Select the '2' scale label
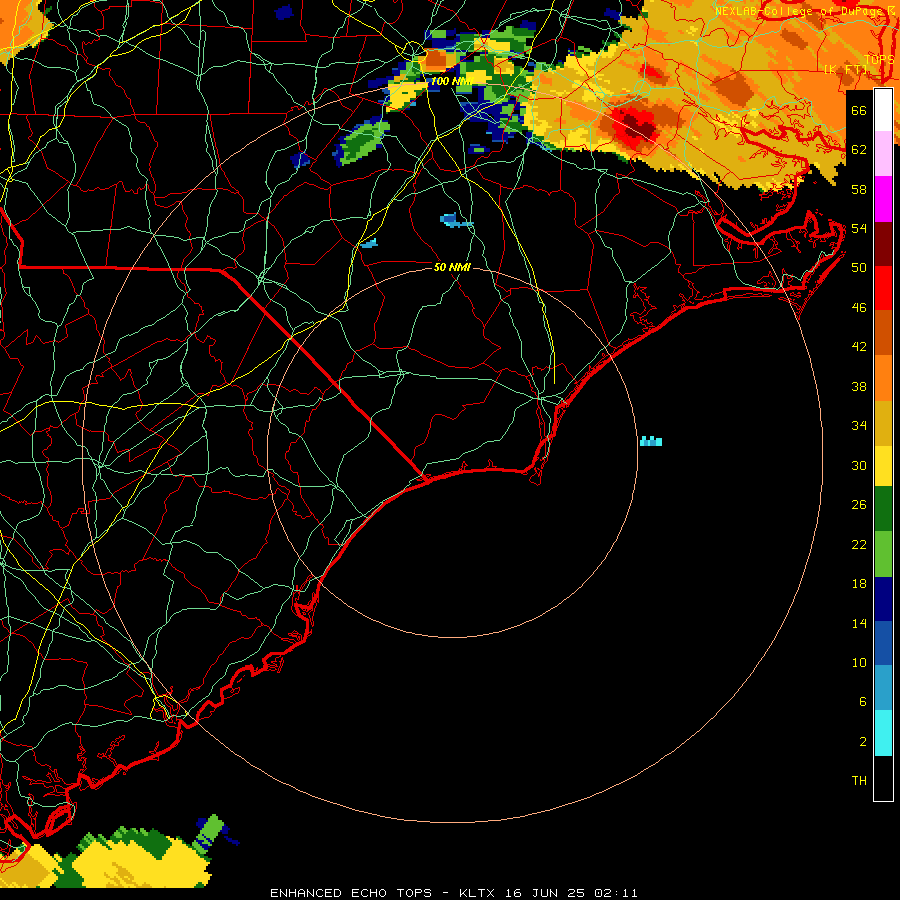This screenshot has width=900, height=900. 862,742
